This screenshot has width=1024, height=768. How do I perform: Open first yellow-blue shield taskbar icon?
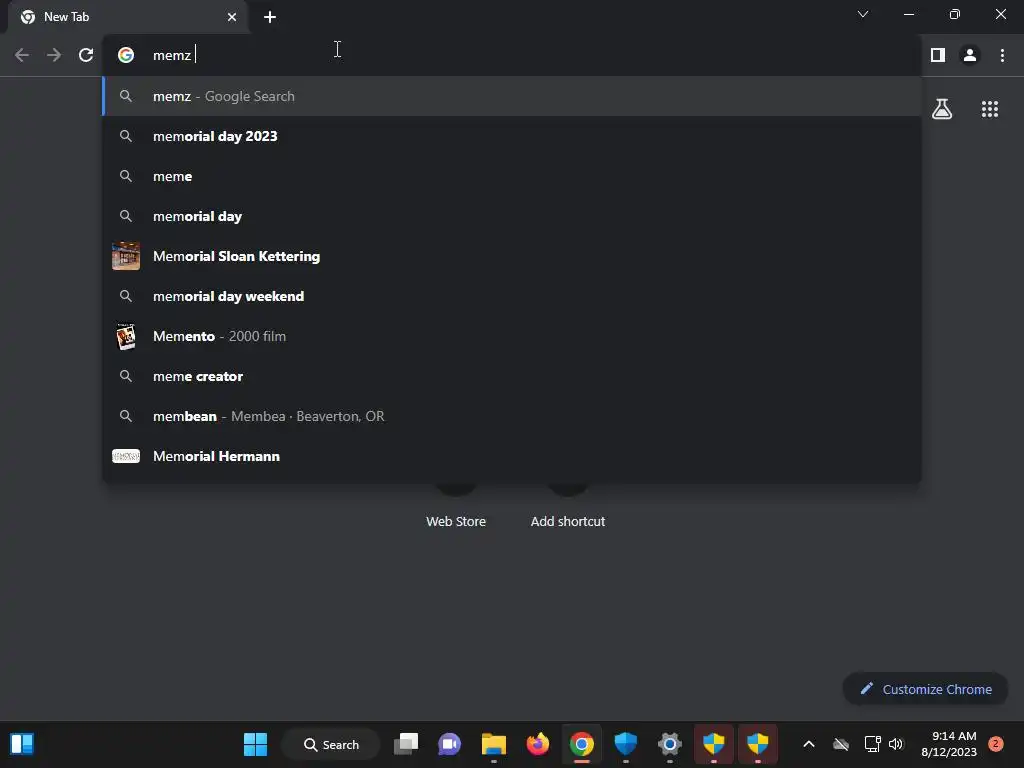(714, 744)
